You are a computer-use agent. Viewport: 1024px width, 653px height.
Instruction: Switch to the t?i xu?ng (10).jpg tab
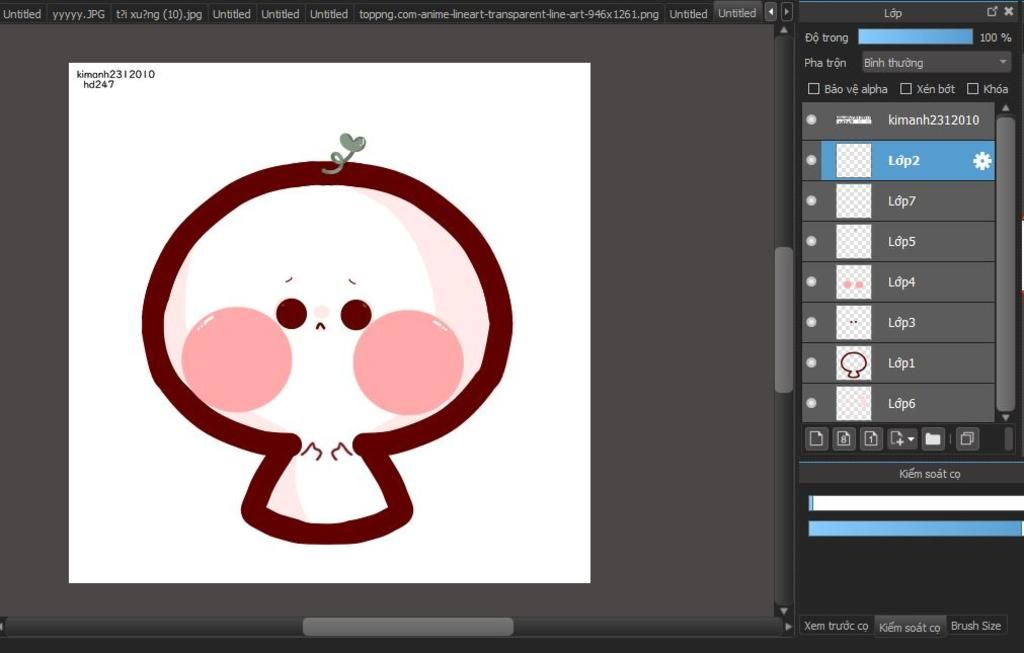159,14
